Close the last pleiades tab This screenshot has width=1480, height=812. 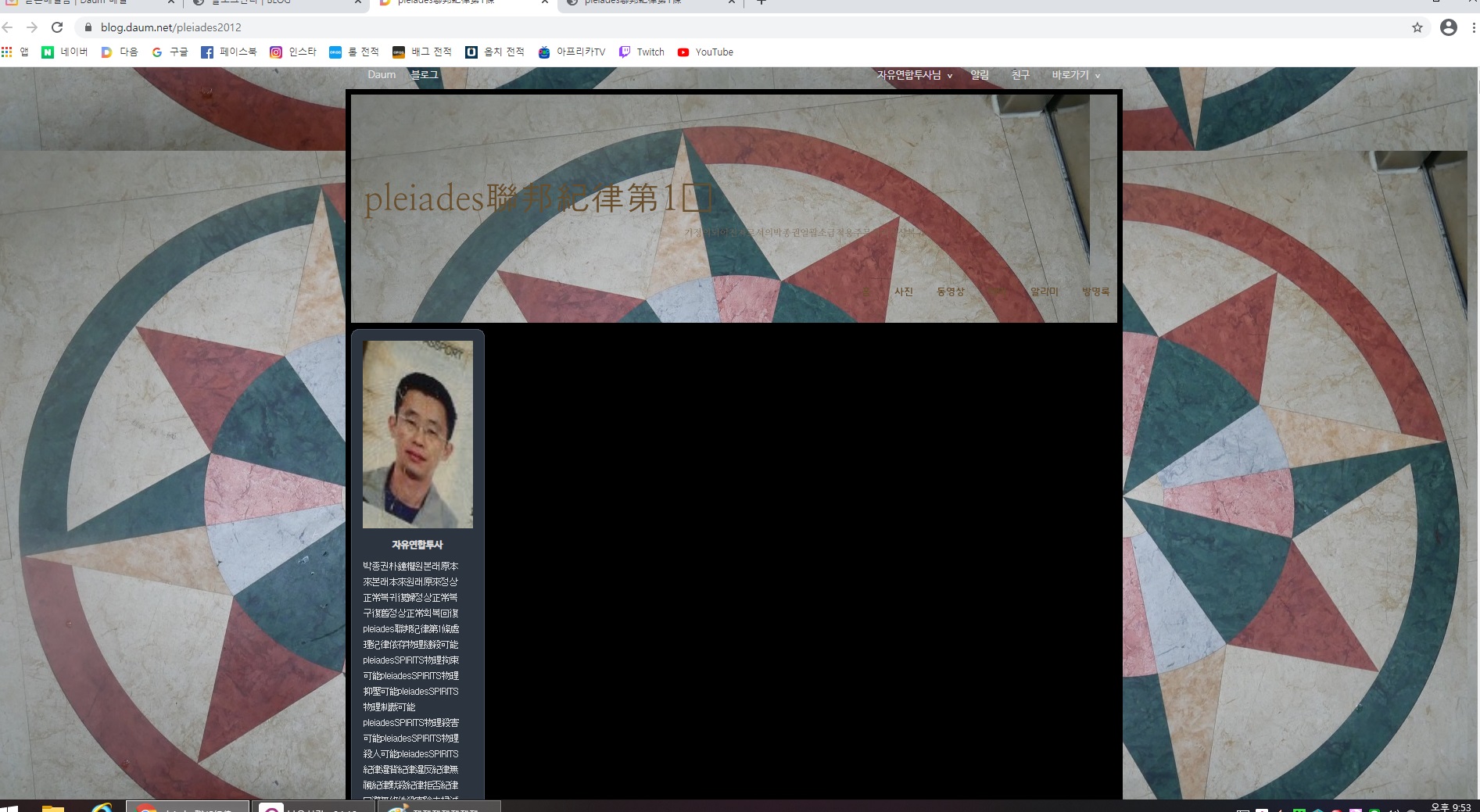point(732,3)
